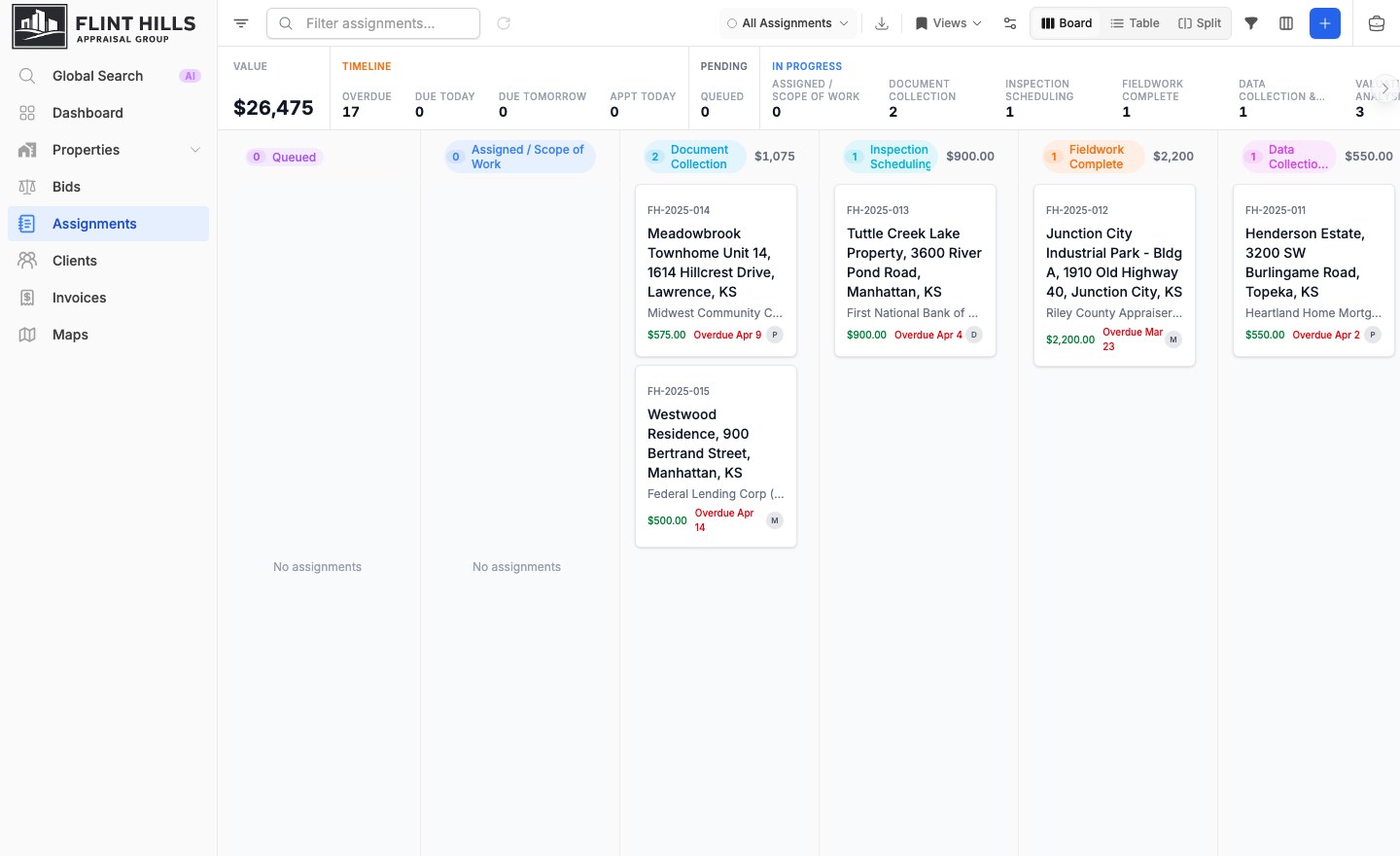Click Overdue Mar 23 label
1400x856 pixels.
(1133, 339)
